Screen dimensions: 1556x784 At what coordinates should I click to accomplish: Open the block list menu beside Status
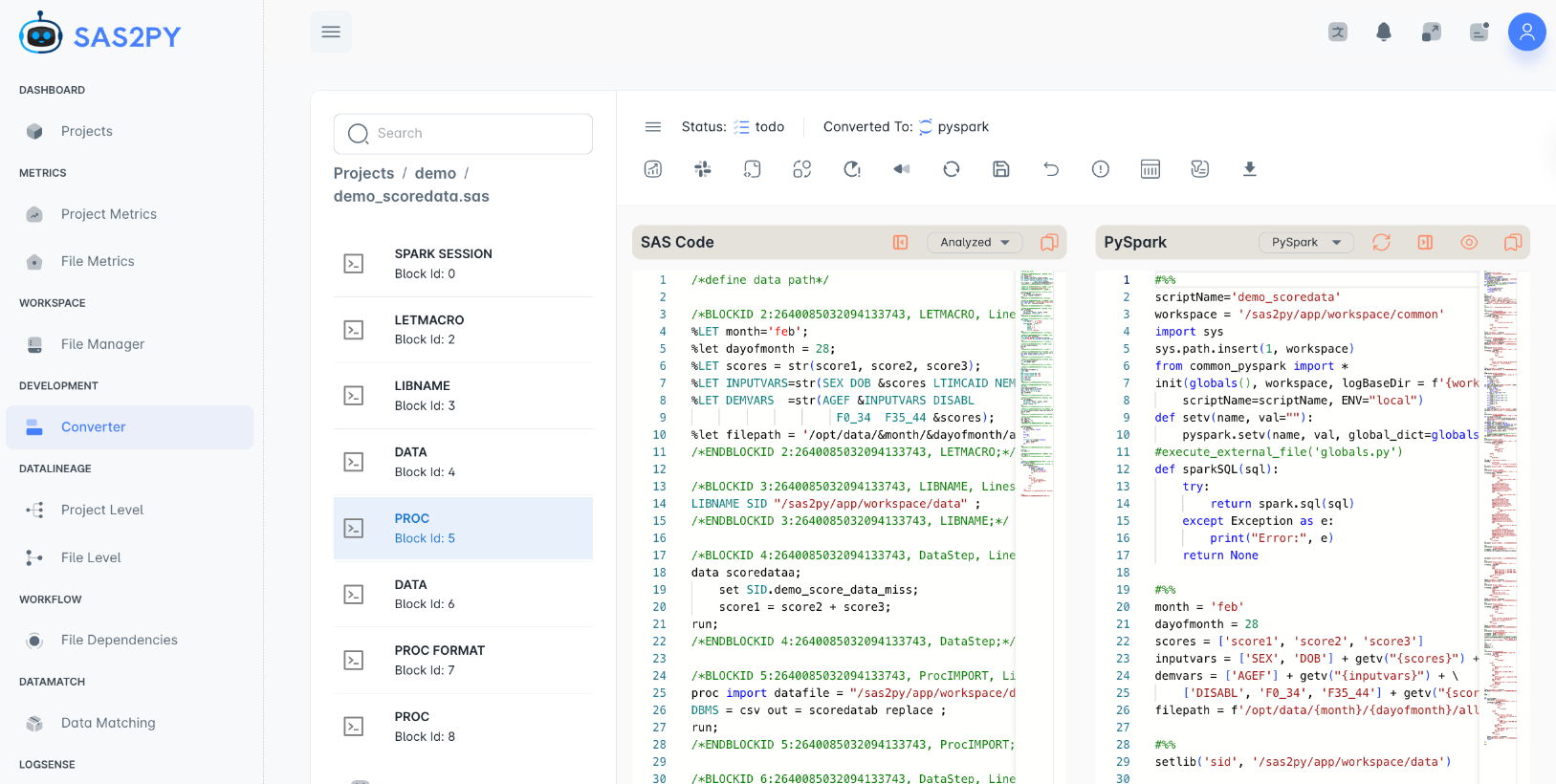tap(653, 127)
